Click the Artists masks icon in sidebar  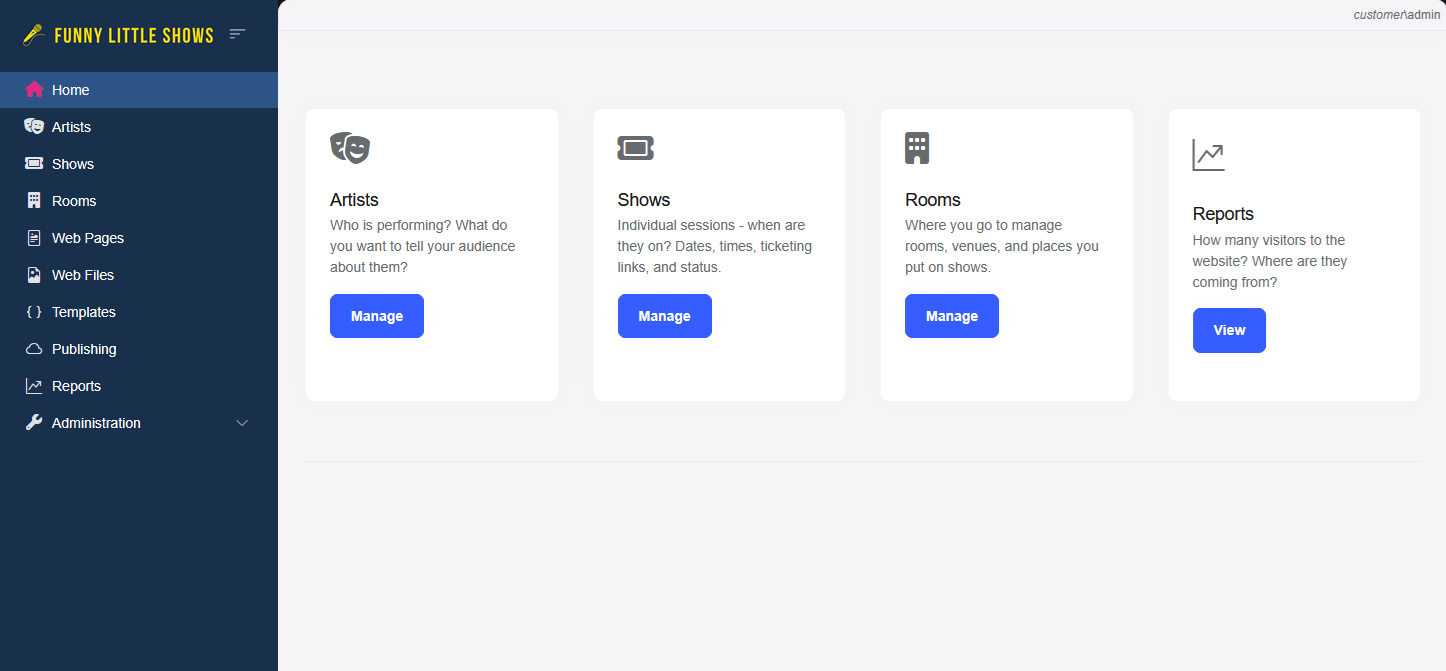tap(34, 126)
